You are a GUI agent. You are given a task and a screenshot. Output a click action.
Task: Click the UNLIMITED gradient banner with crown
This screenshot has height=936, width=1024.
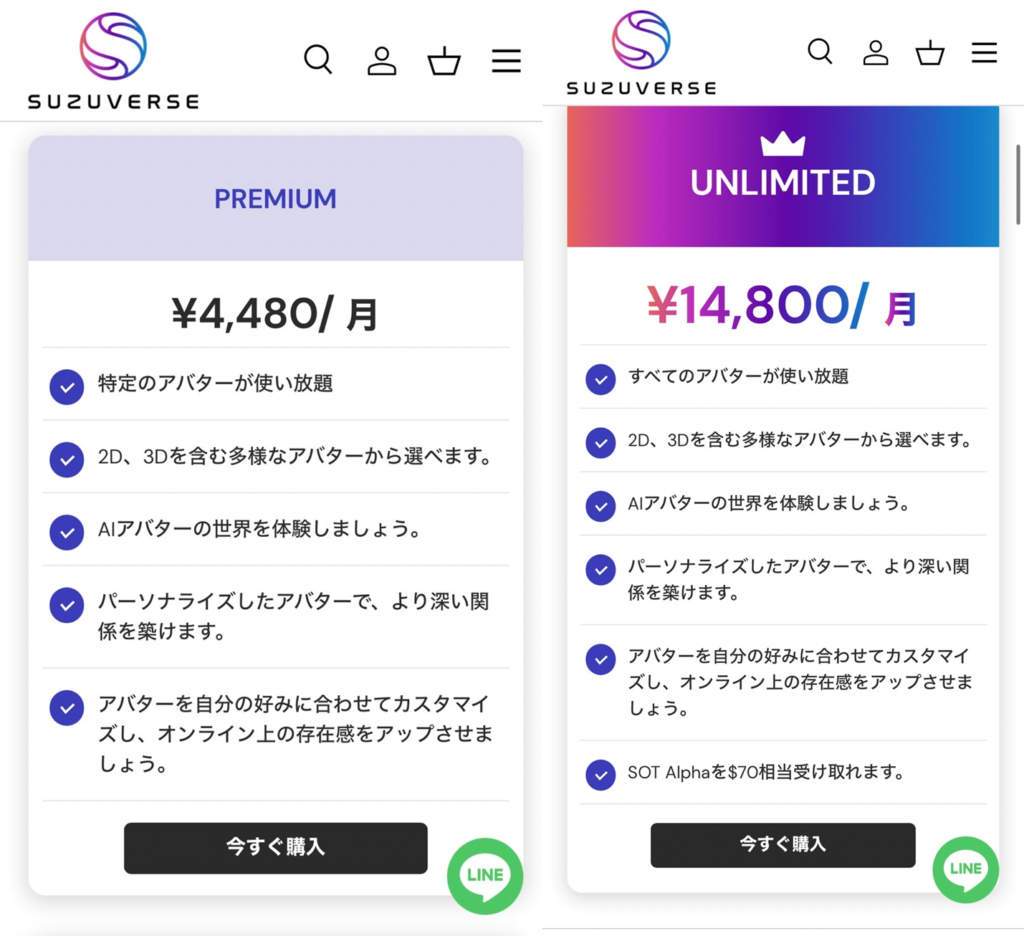pyautogui.click(x=783, y=176)
